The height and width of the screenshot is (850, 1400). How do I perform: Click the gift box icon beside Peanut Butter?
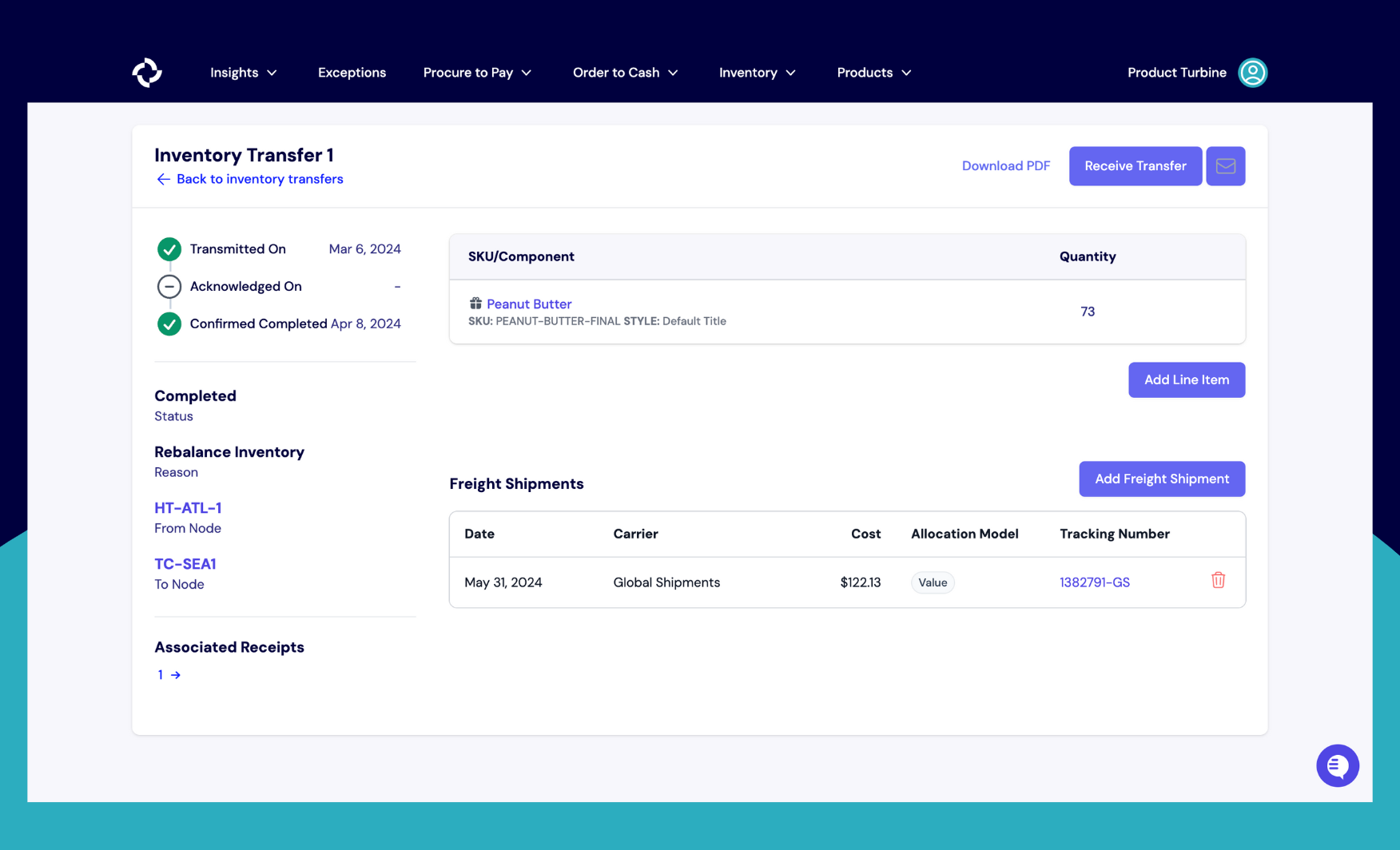(x=475, y=304)
